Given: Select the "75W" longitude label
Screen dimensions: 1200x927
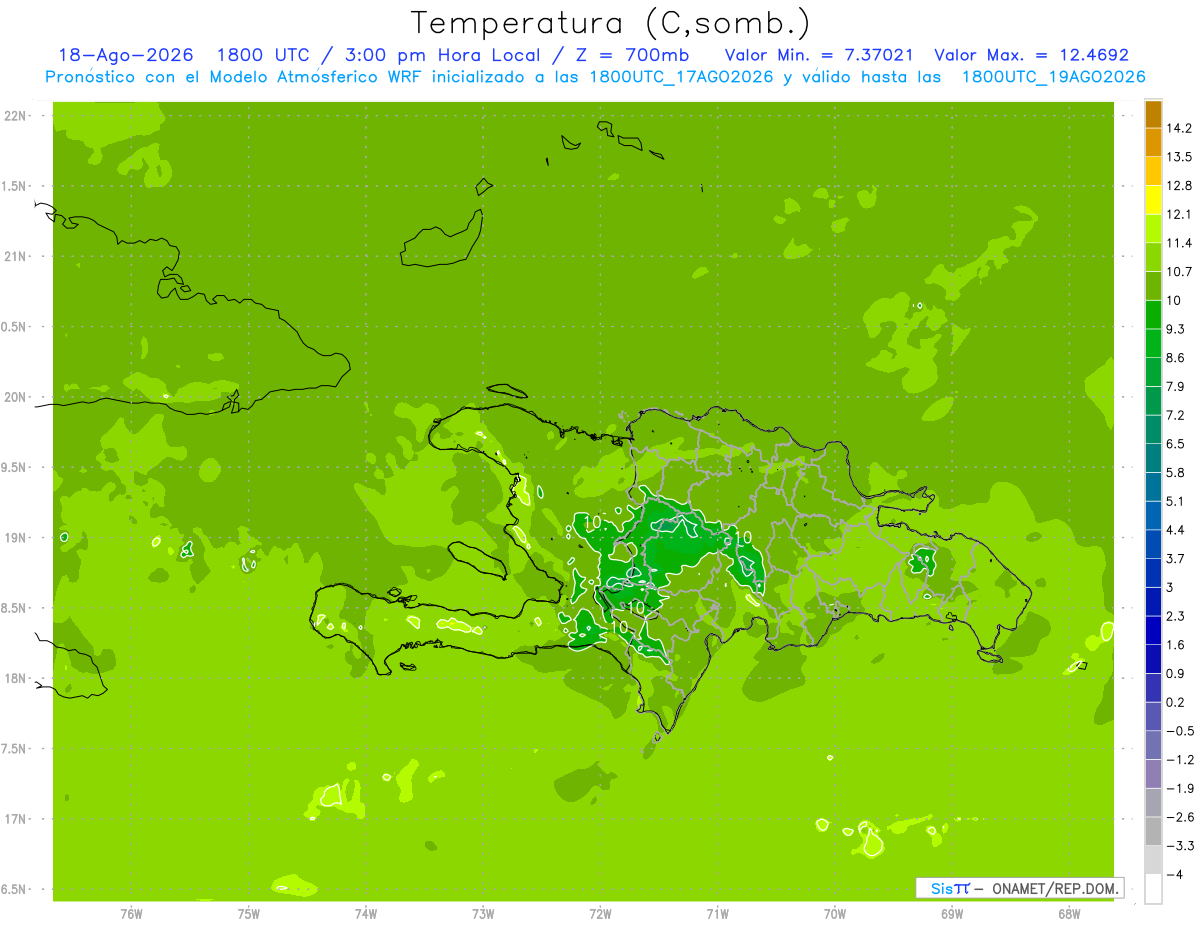Looking at the screenshot, I should [248, 913].
